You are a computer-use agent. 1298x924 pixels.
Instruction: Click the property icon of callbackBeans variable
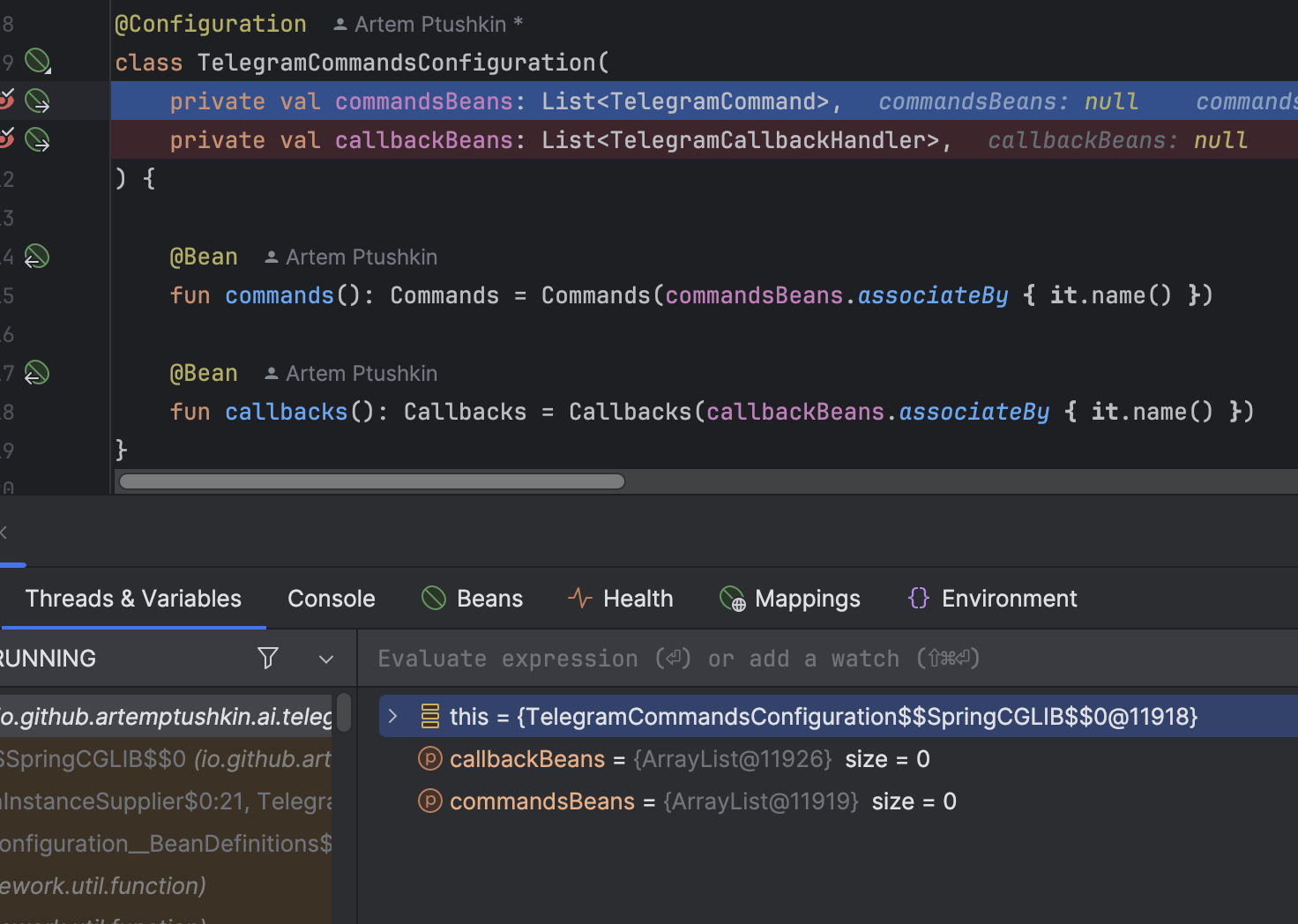[430, 758]
